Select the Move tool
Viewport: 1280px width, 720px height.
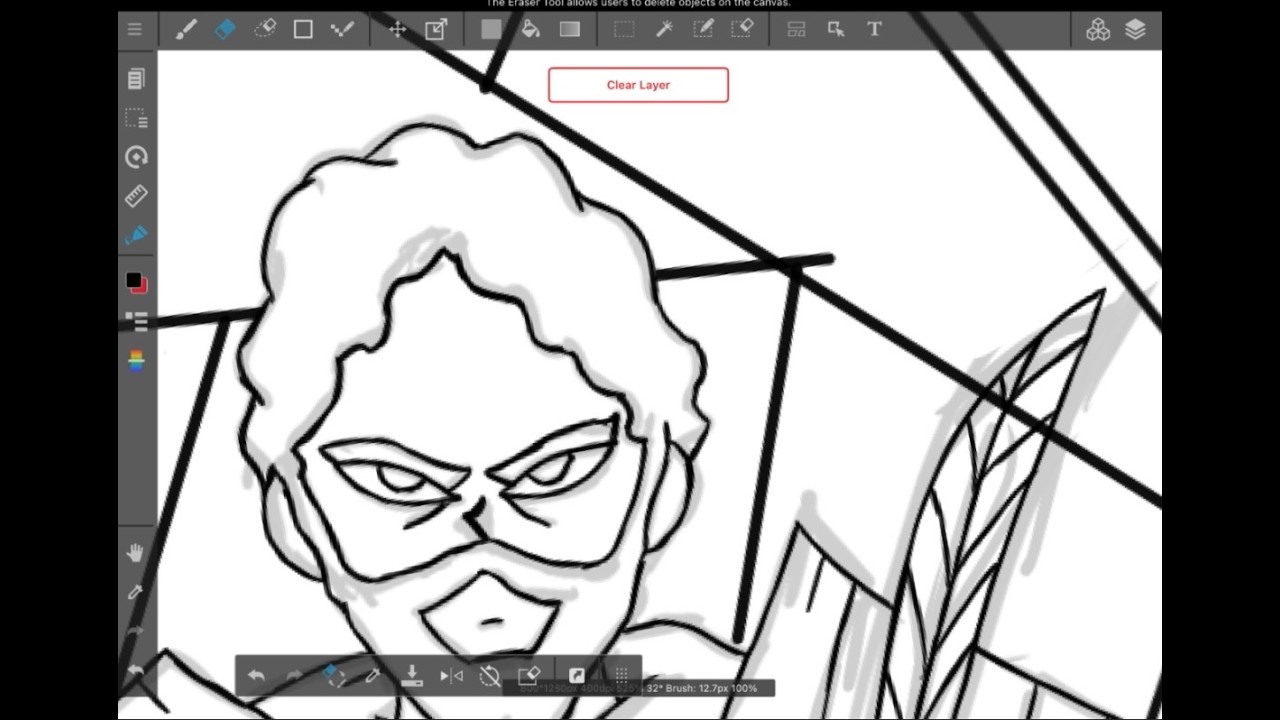click(398, 29)
